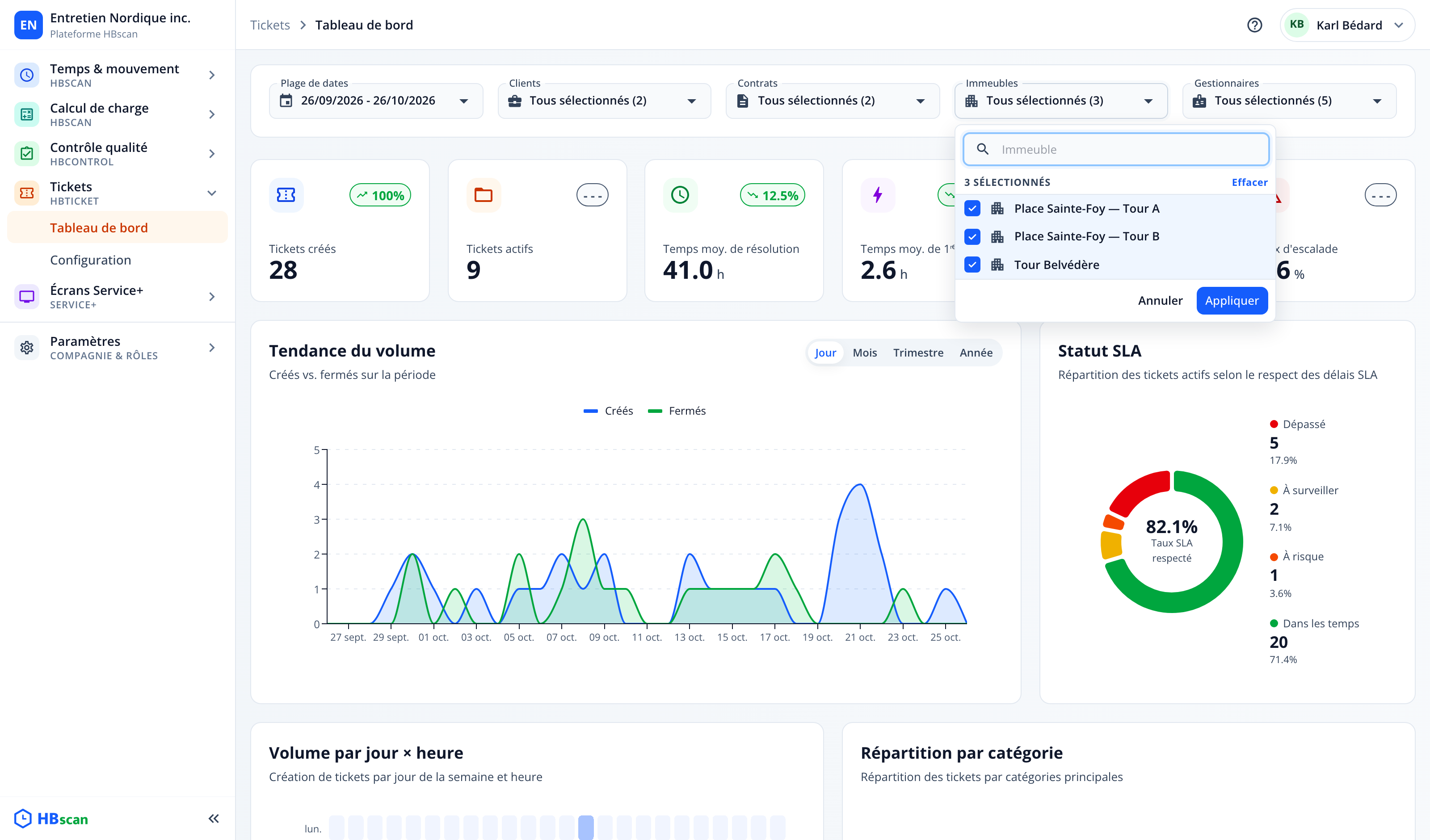The image size is (1430, 840).
Task: Open the Plage de dates dropdown
Action: point(376,101)
